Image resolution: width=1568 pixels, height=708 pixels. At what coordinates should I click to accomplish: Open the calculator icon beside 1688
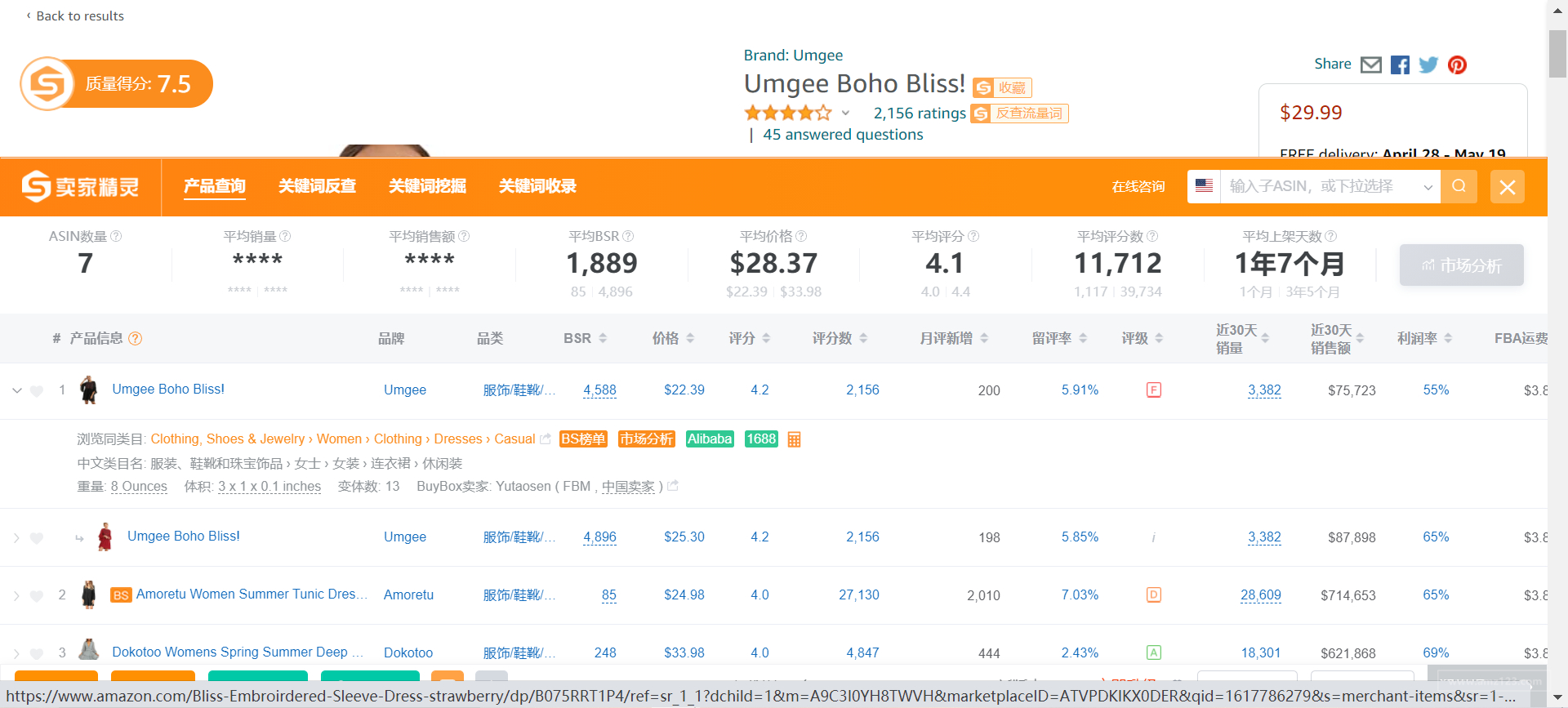[x=794, y=439]
